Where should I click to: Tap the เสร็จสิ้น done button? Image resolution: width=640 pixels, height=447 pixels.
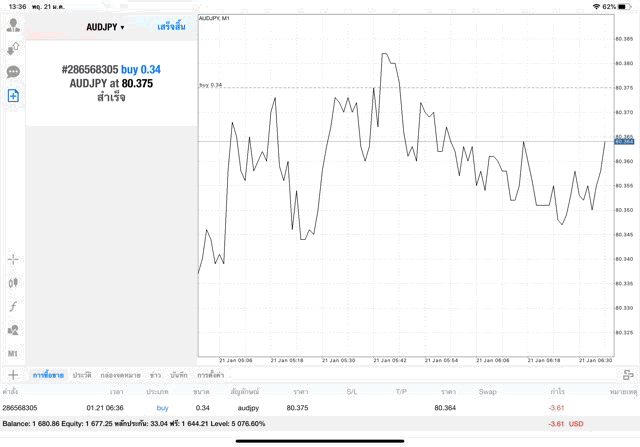(171, 27)
